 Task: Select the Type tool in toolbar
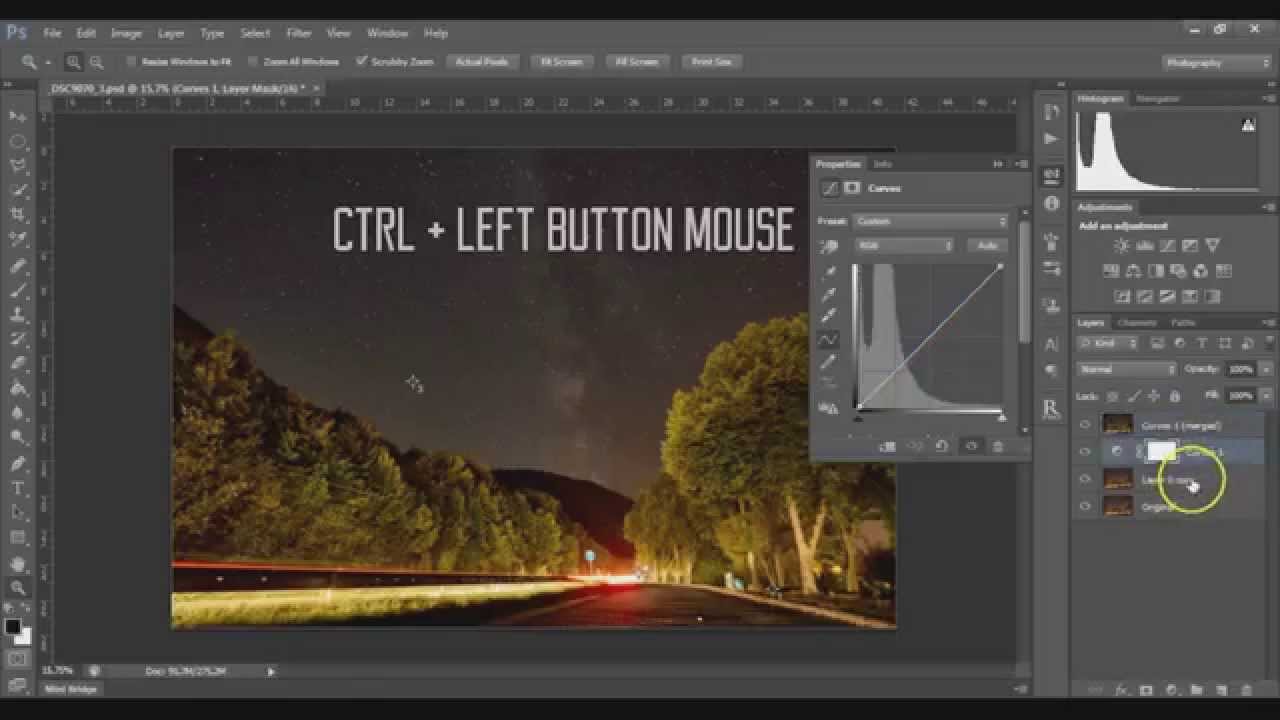click(18, 488)
